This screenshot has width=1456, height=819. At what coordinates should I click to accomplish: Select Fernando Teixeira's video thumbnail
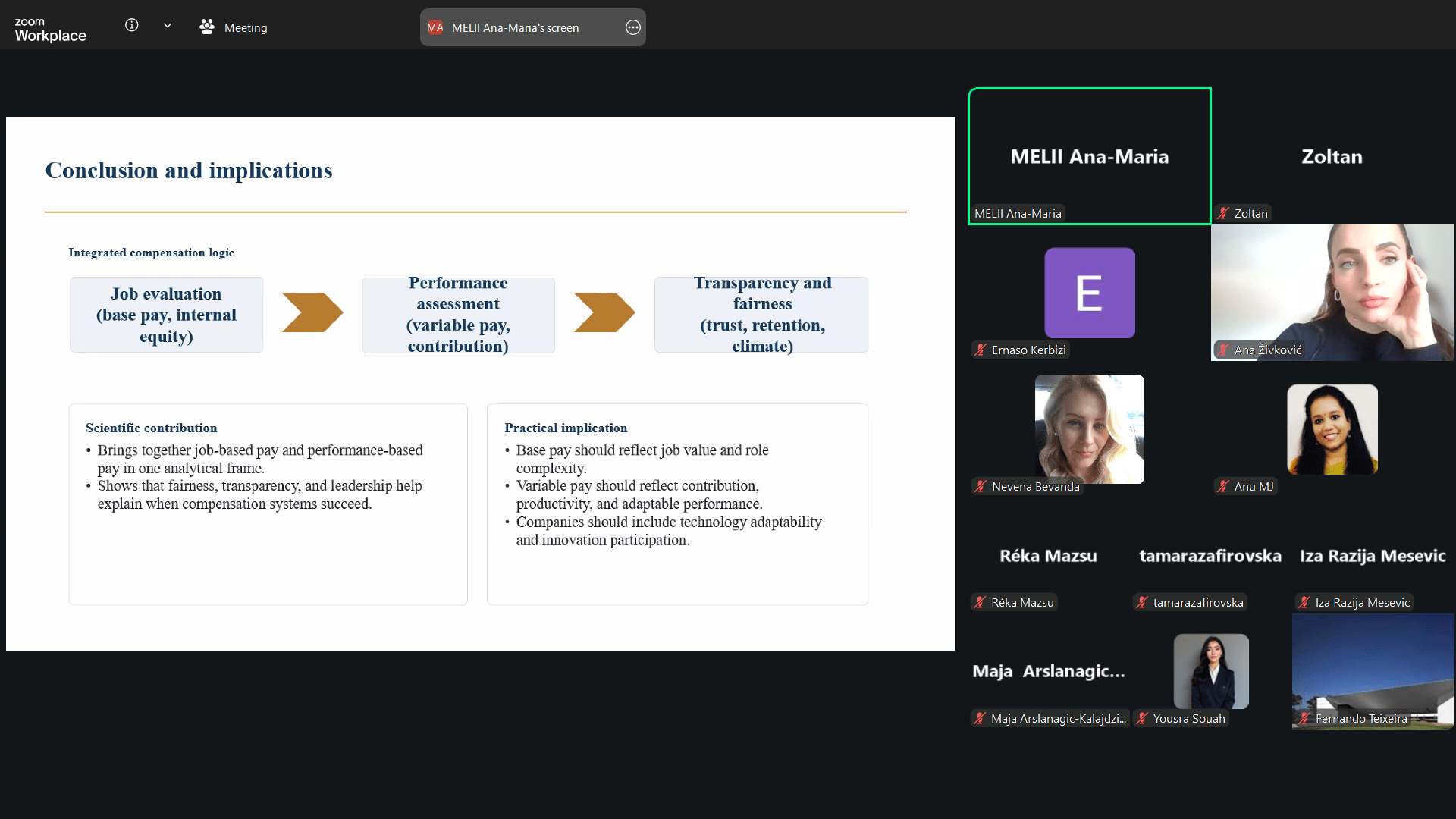pos(1373,671)
